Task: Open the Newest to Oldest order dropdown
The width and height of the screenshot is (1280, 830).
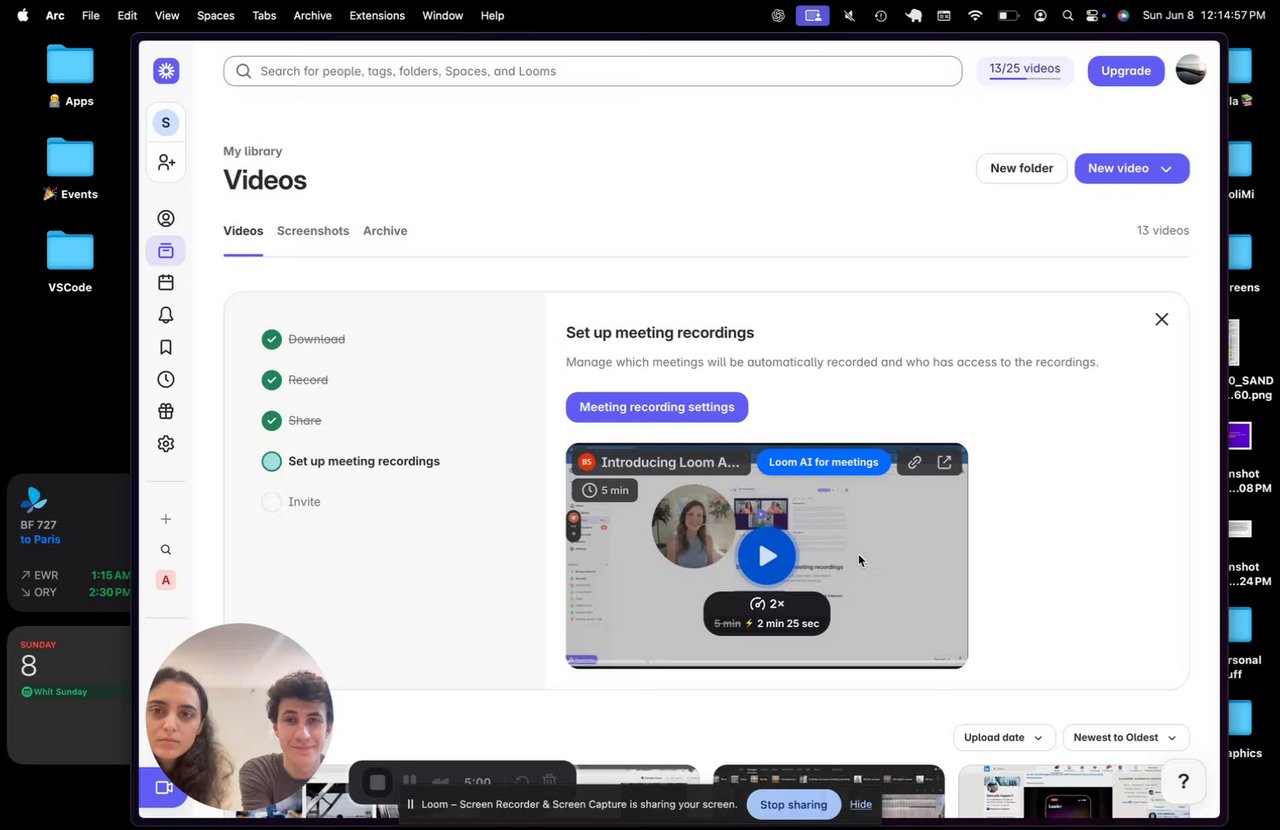Action: tap(1126, 738)
